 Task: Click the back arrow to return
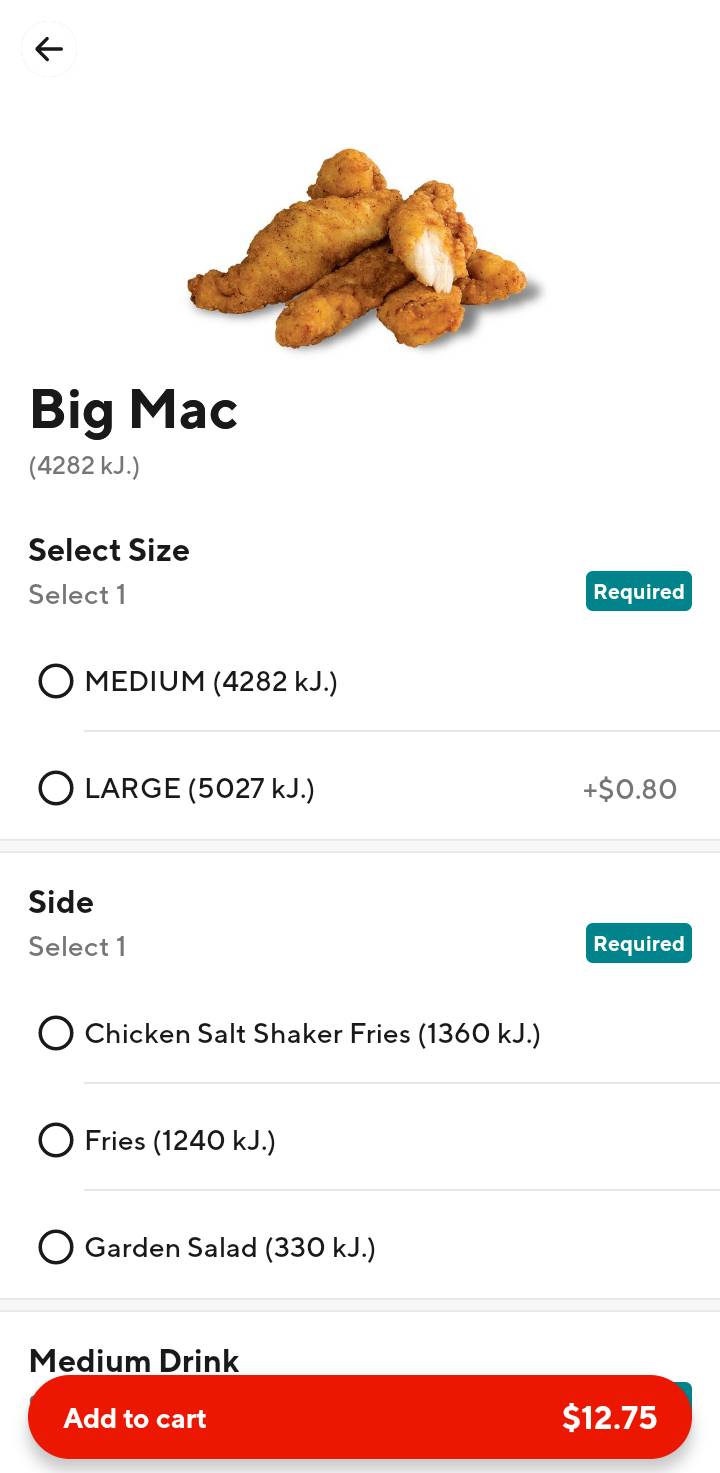pyautogui.click(x=48, y=49)
